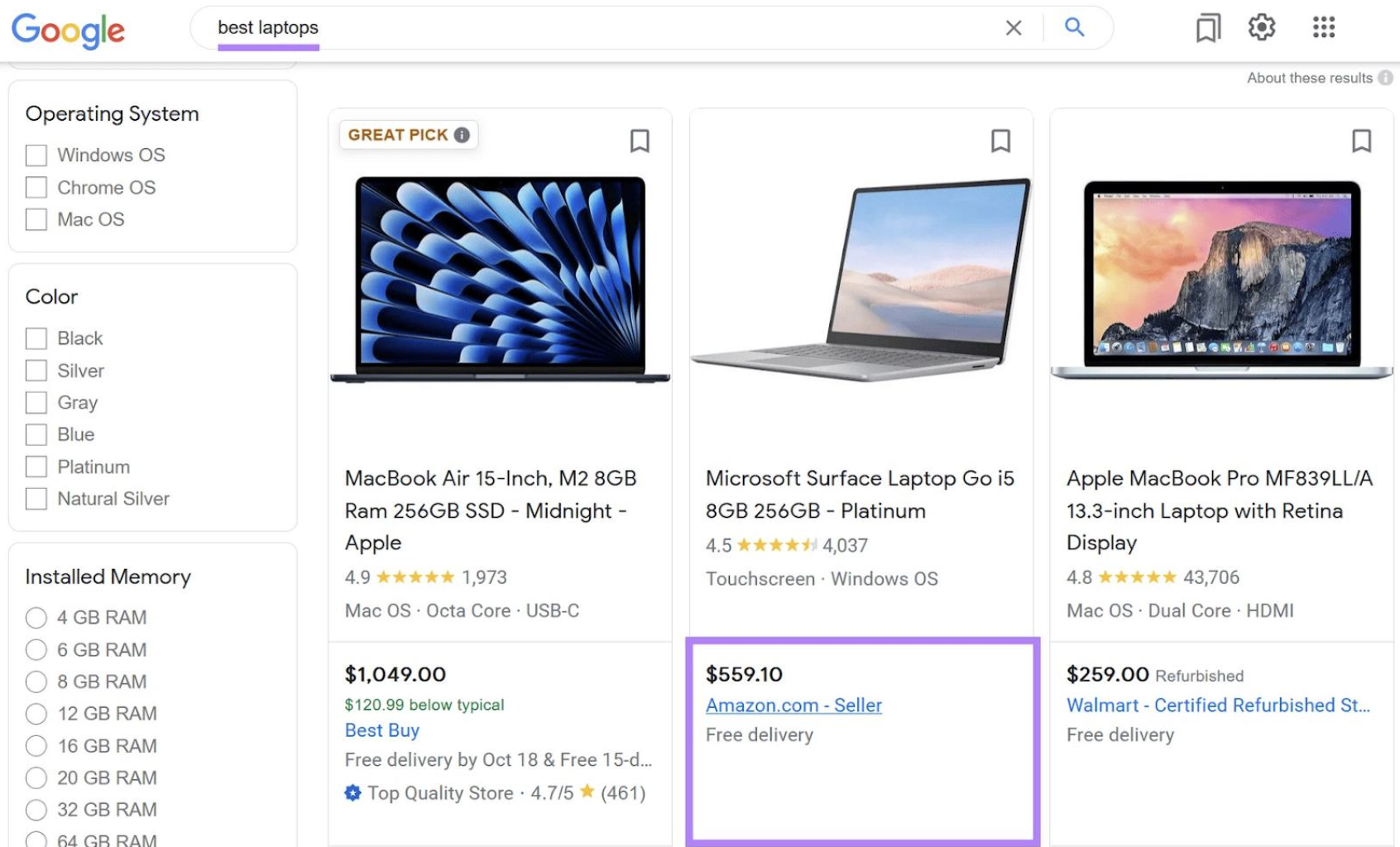
Task: Open saved items bookmark icon in header
Action: (x=1208, y=28)
